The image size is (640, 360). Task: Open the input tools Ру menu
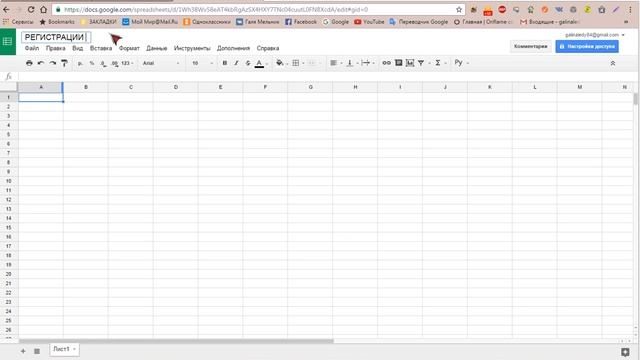click(x=458, y=63)
